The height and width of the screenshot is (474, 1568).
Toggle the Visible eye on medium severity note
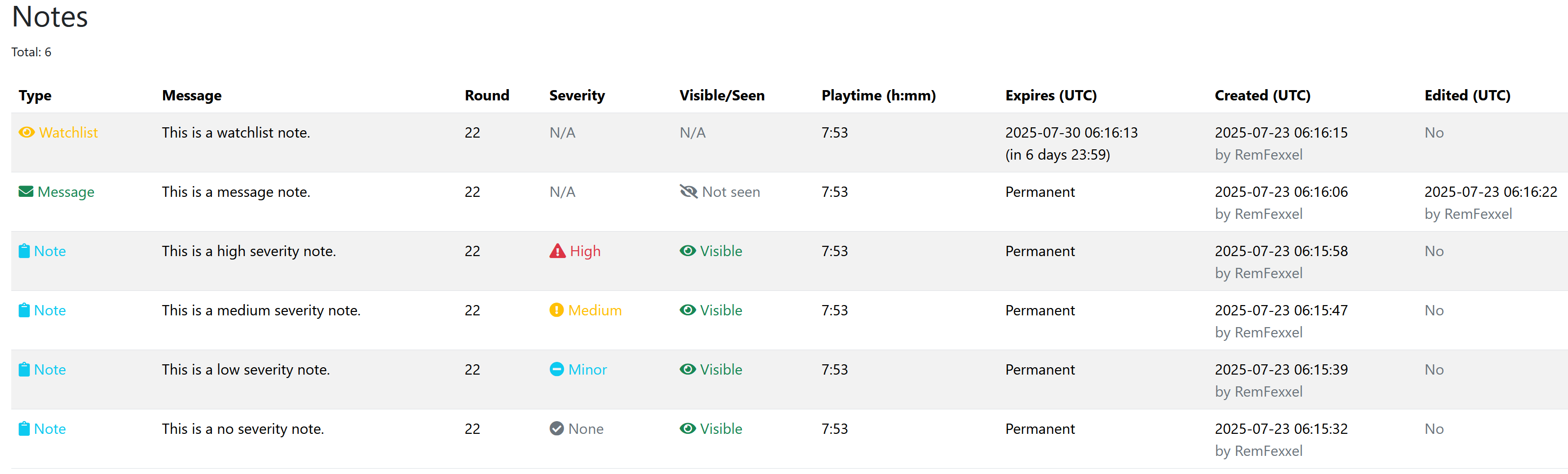688,310
